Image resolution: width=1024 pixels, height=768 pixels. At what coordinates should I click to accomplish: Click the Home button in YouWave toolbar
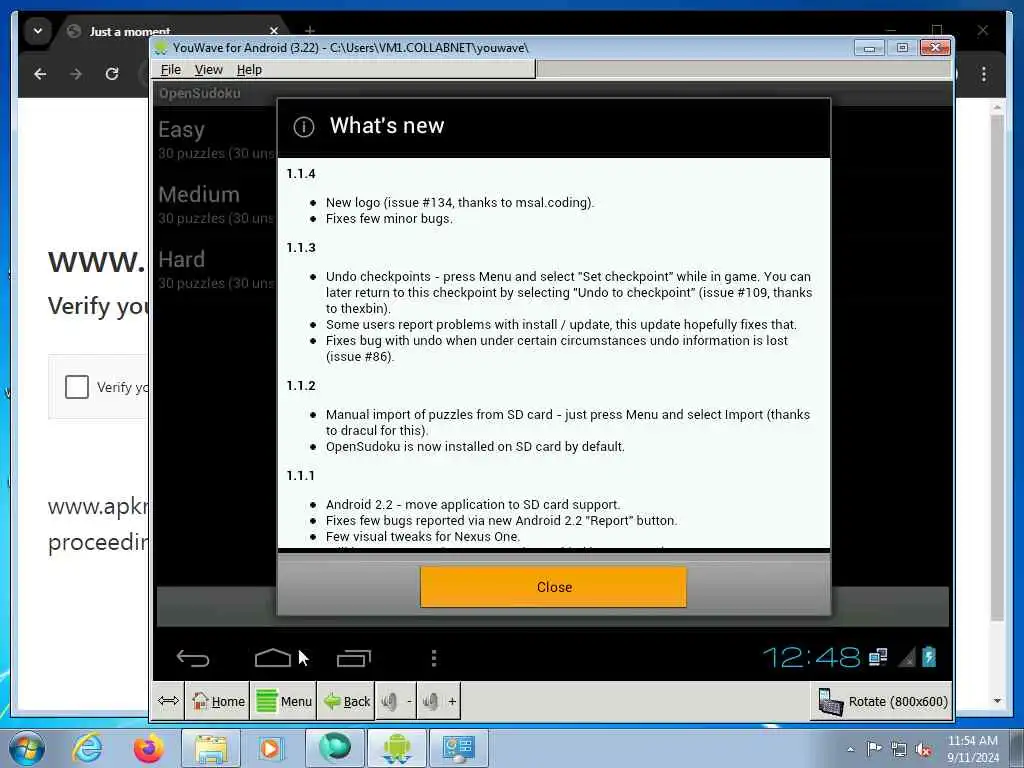click(218, 701)
